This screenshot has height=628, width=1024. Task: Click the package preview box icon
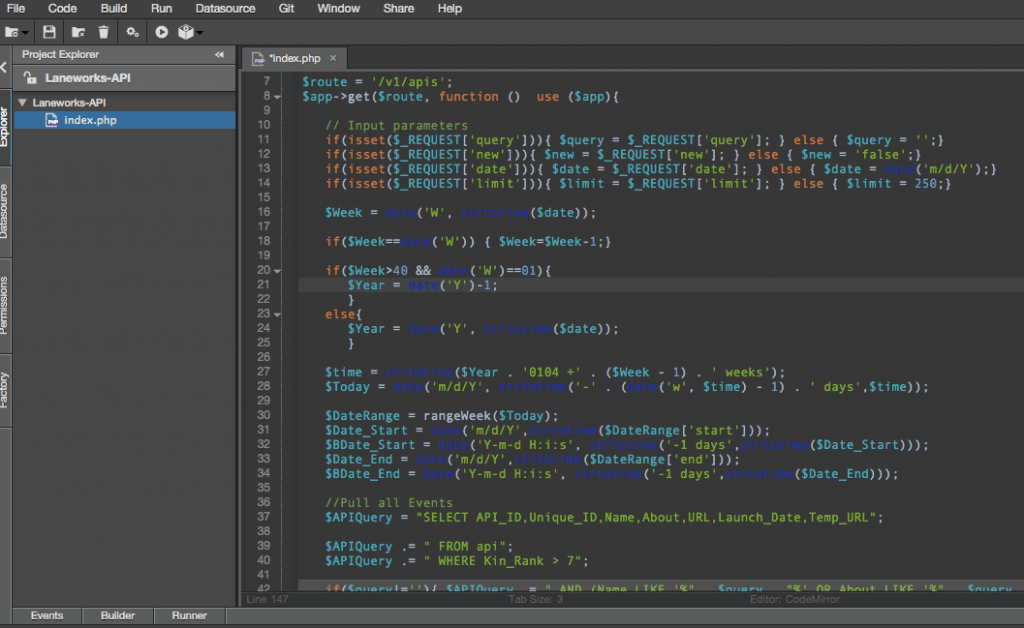pyautogui.click(x=186, y=32)
